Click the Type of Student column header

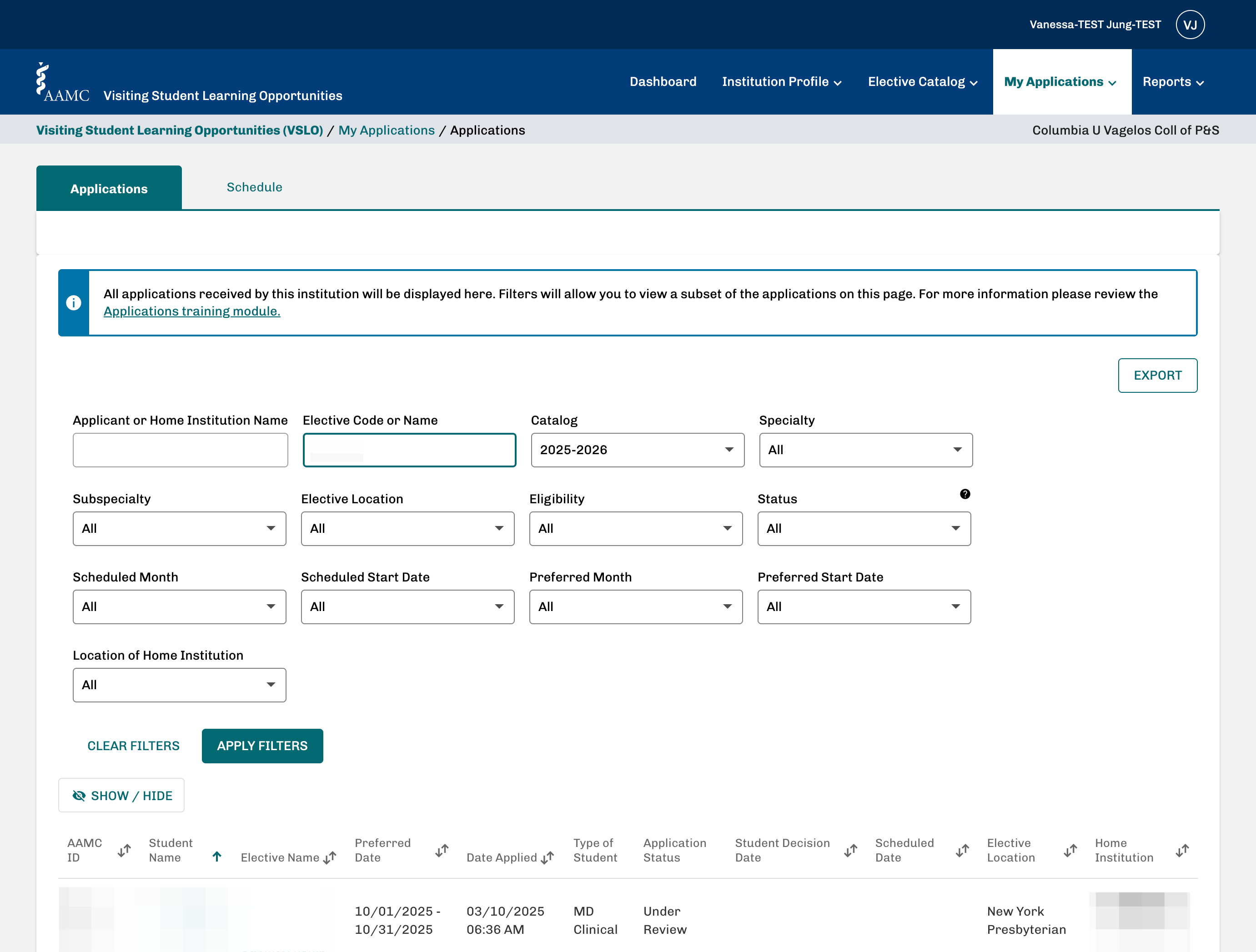pos(595,850)
